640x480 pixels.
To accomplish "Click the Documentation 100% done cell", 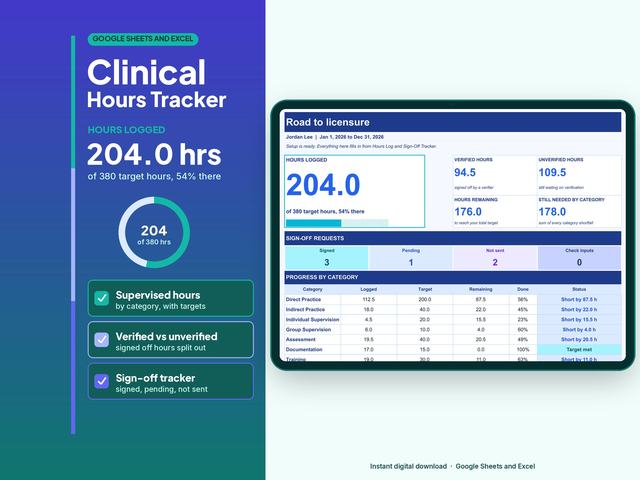I will [523, 349].
